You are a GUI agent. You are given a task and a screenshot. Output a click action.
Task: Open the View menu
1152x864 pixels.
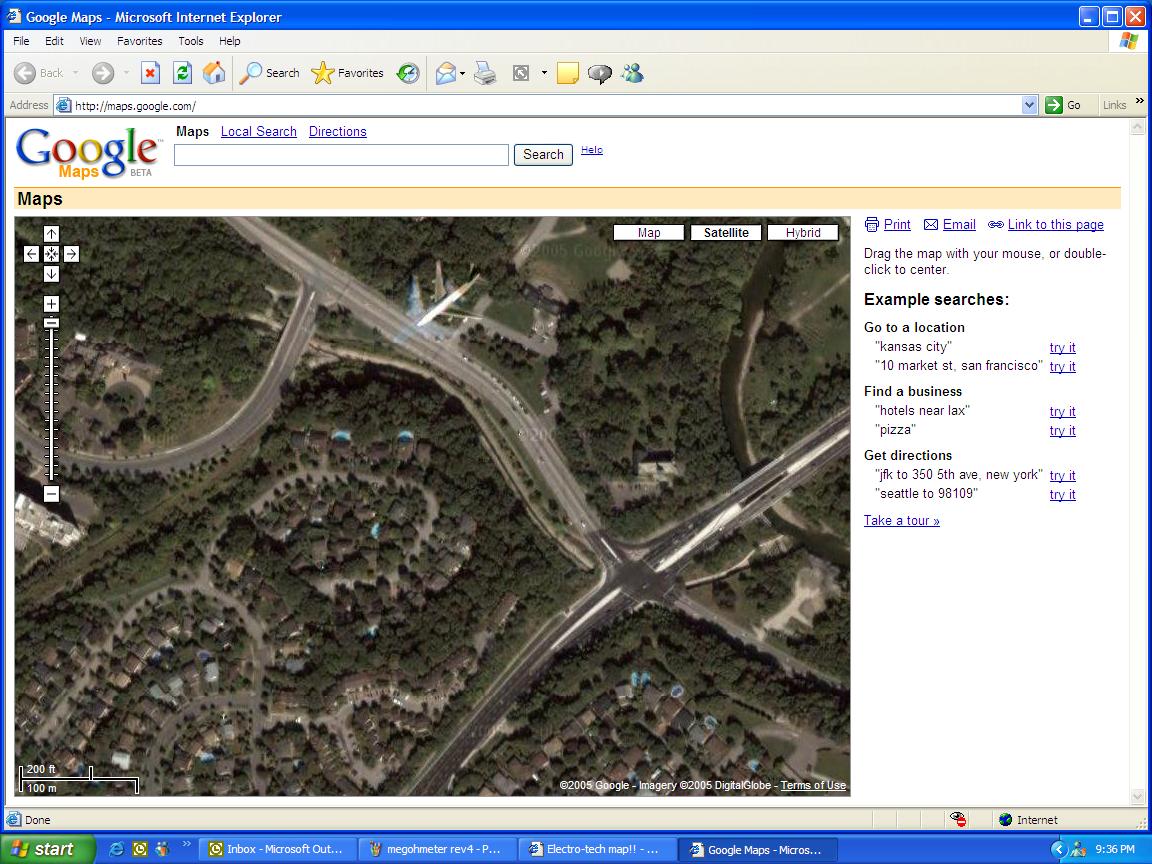(90, 41)
